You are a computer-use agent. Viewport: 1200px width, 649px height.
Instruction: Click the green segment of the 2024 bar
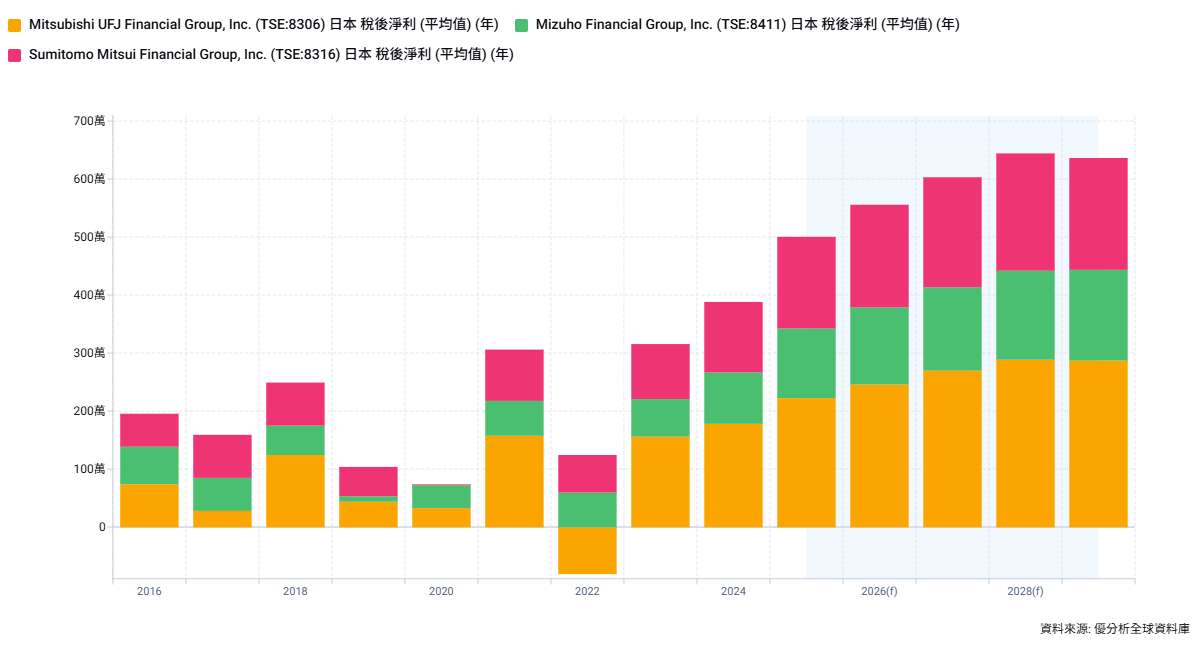[733, 398]
